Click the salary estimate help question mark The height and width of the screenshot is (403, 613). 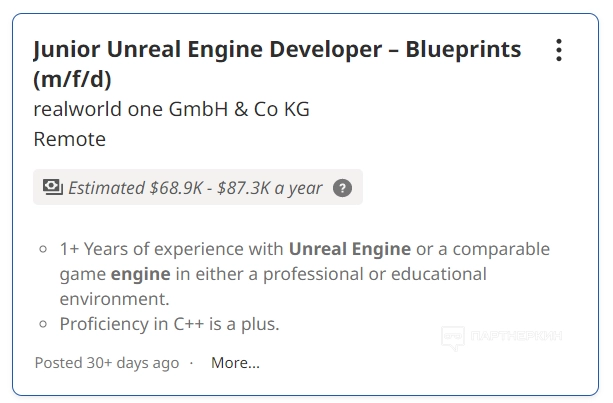342,188
